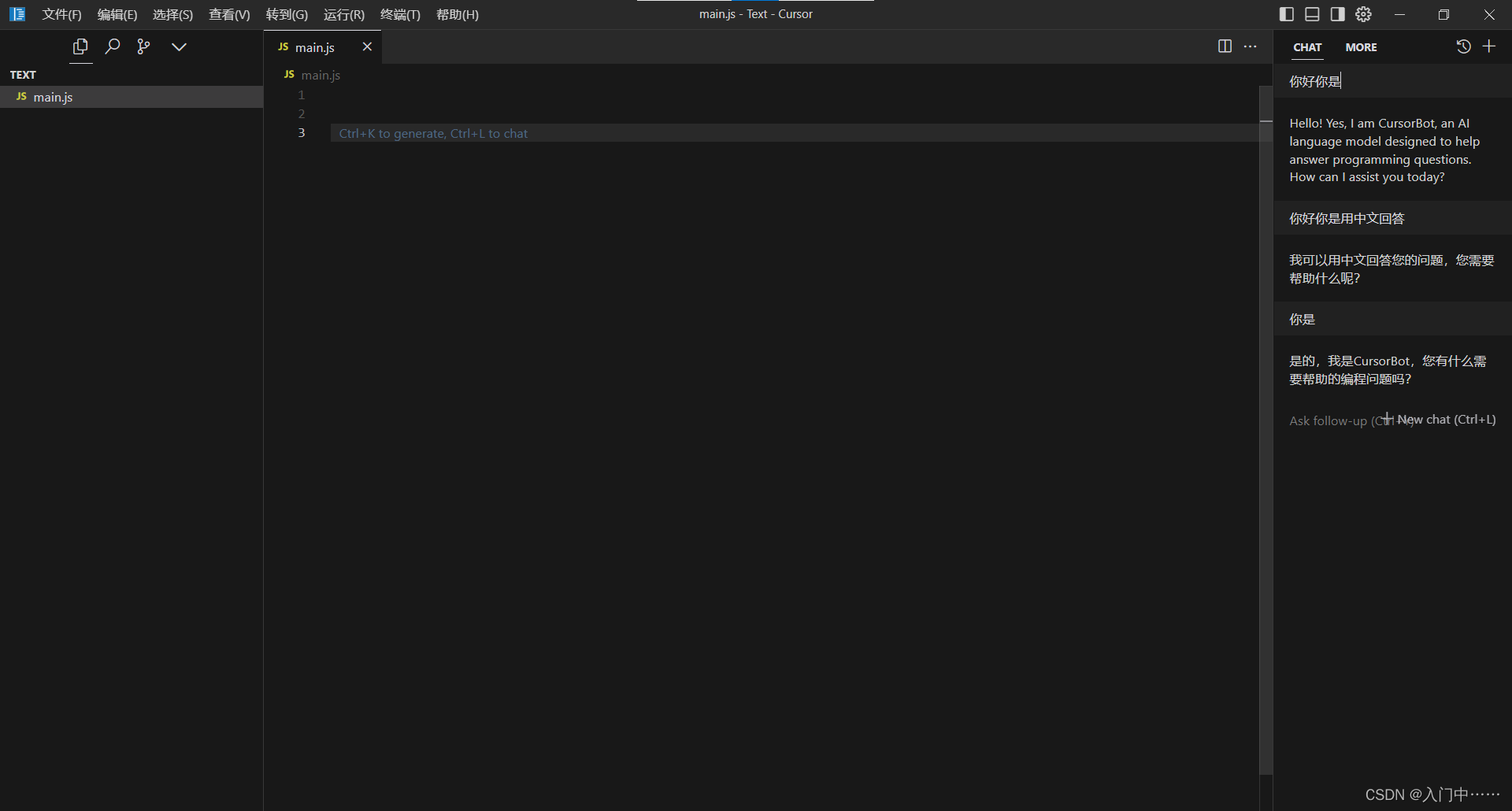Open the 帮助(H) menu
Viewport: 1512px width, 811px height.
coord(458,14)
